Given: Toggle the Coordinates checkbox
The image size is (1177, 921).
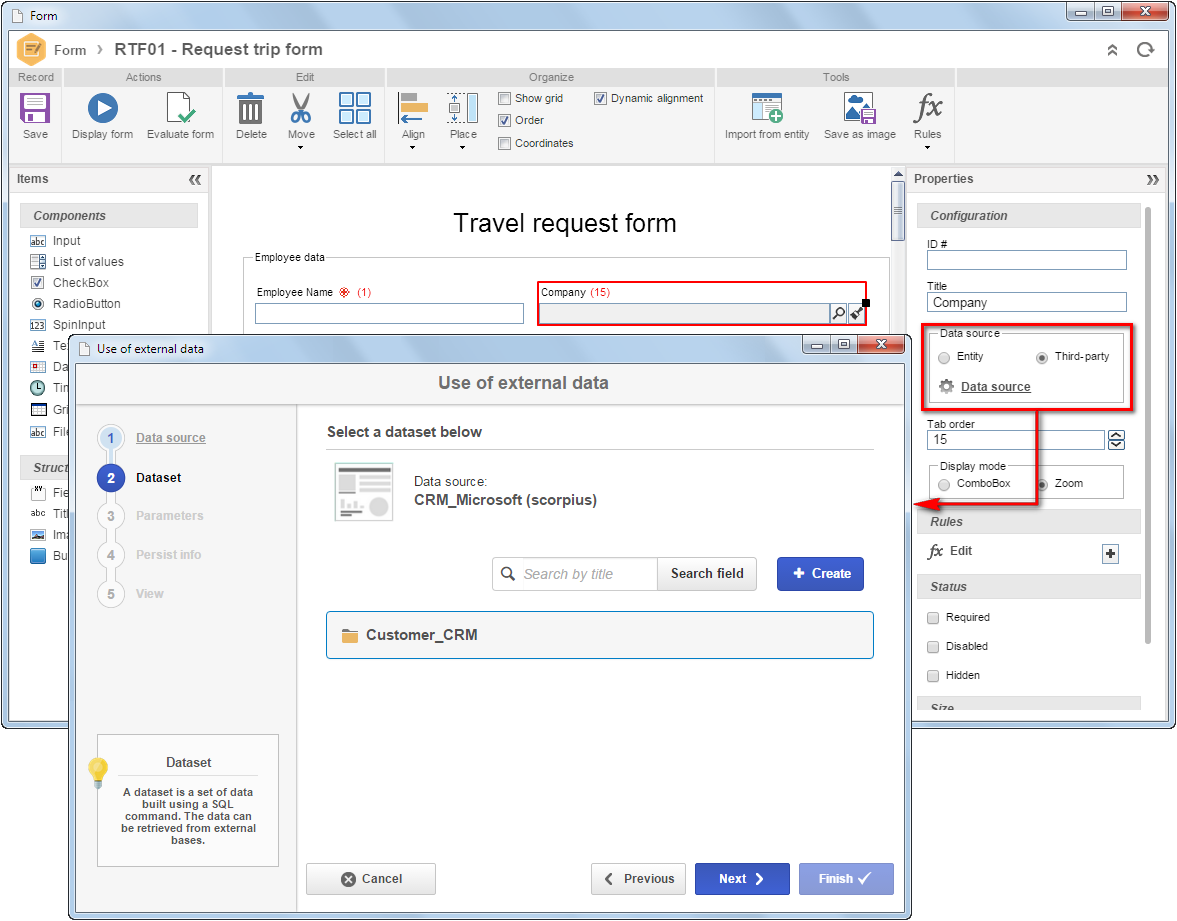Looking at the screenshot, I should (x=505, y=143).
